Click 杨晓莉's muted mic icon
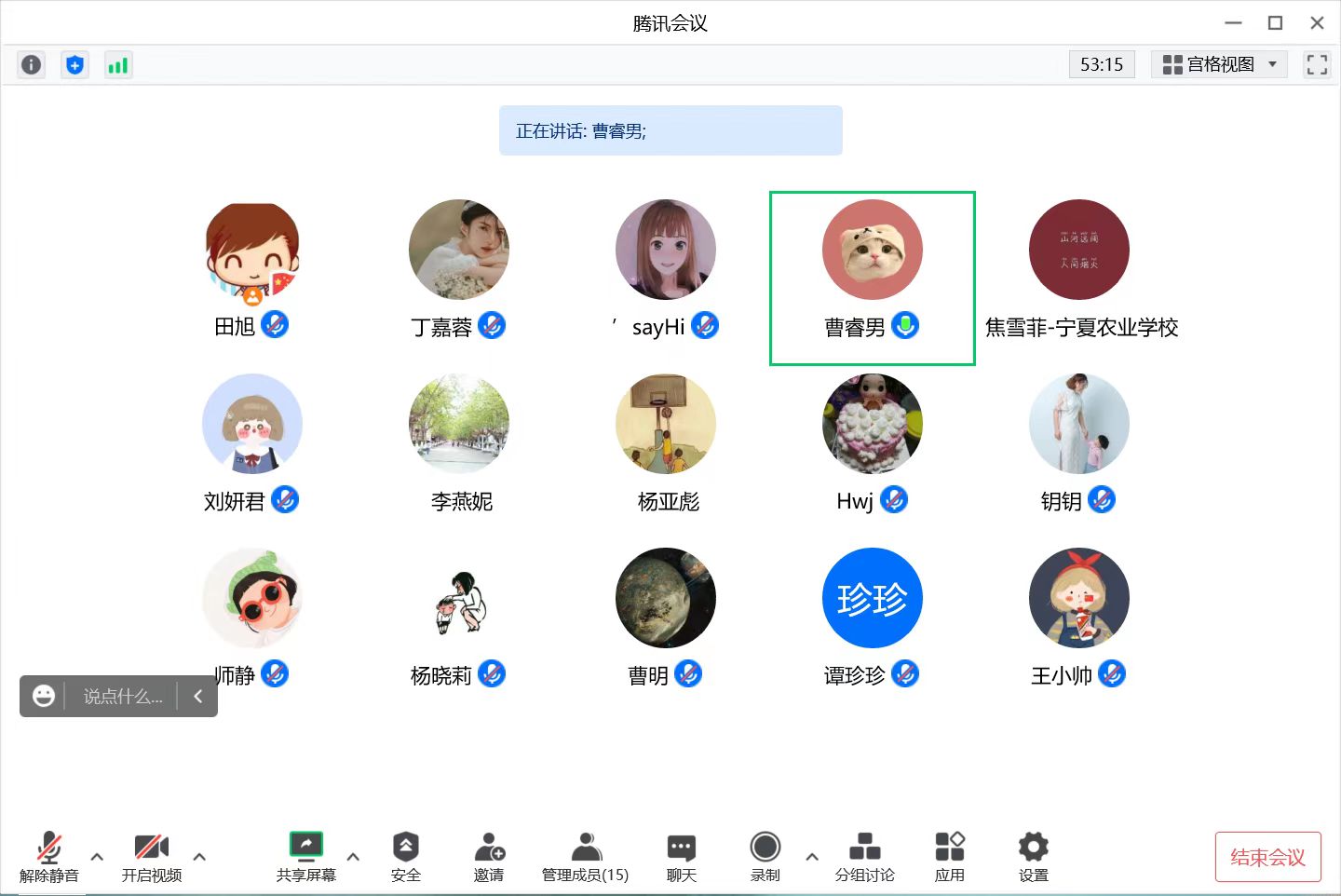Viewport: 1341px width, 896px height. 492,673
